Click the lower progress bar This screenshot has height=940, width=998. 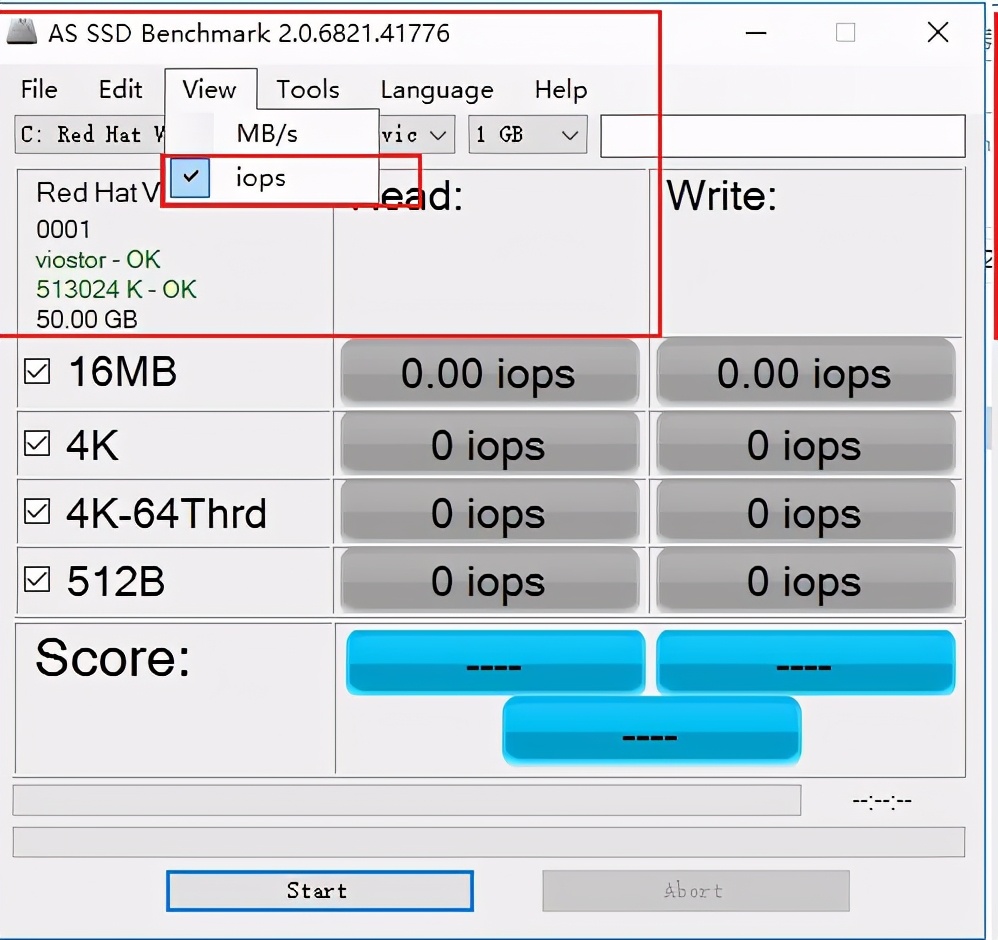(489, 842)
